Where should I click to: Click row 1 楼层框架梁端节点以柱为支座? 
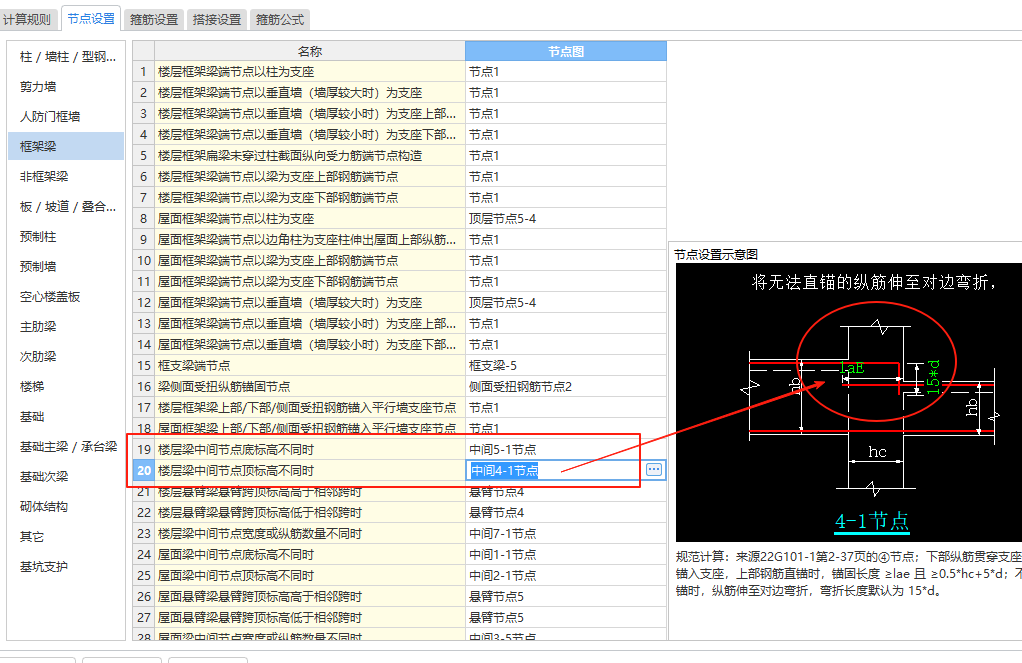coord(310,72)
